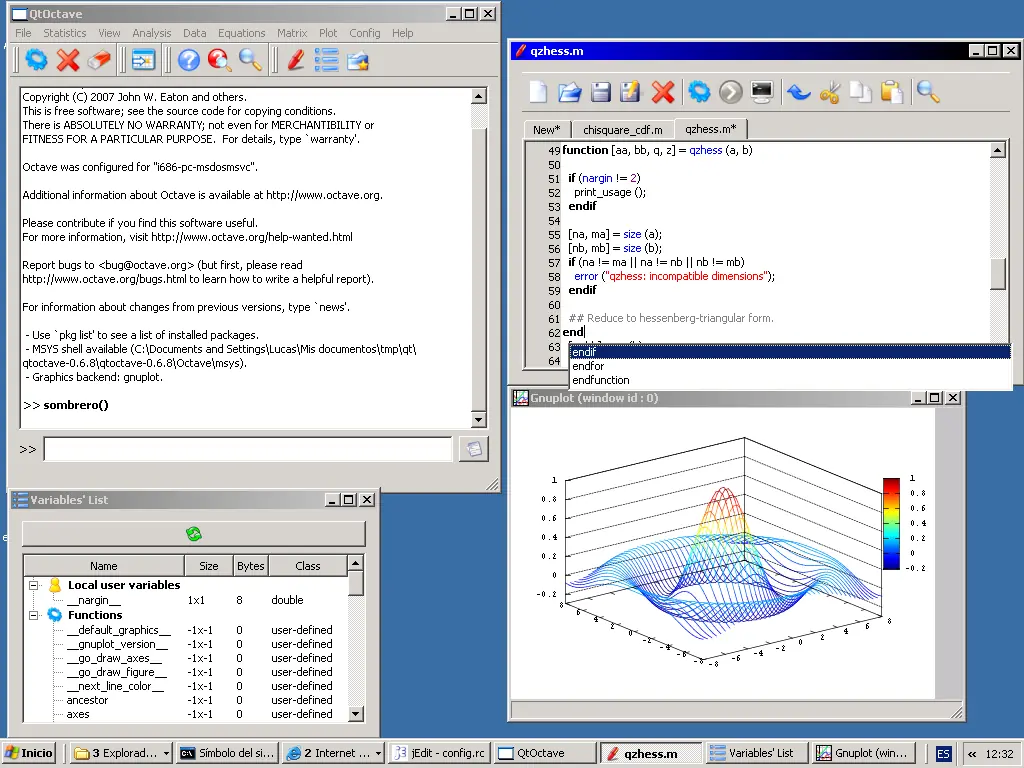Expand hidden tray icons with the double chevron
The image size is (1024, 768).
(972, 754)
